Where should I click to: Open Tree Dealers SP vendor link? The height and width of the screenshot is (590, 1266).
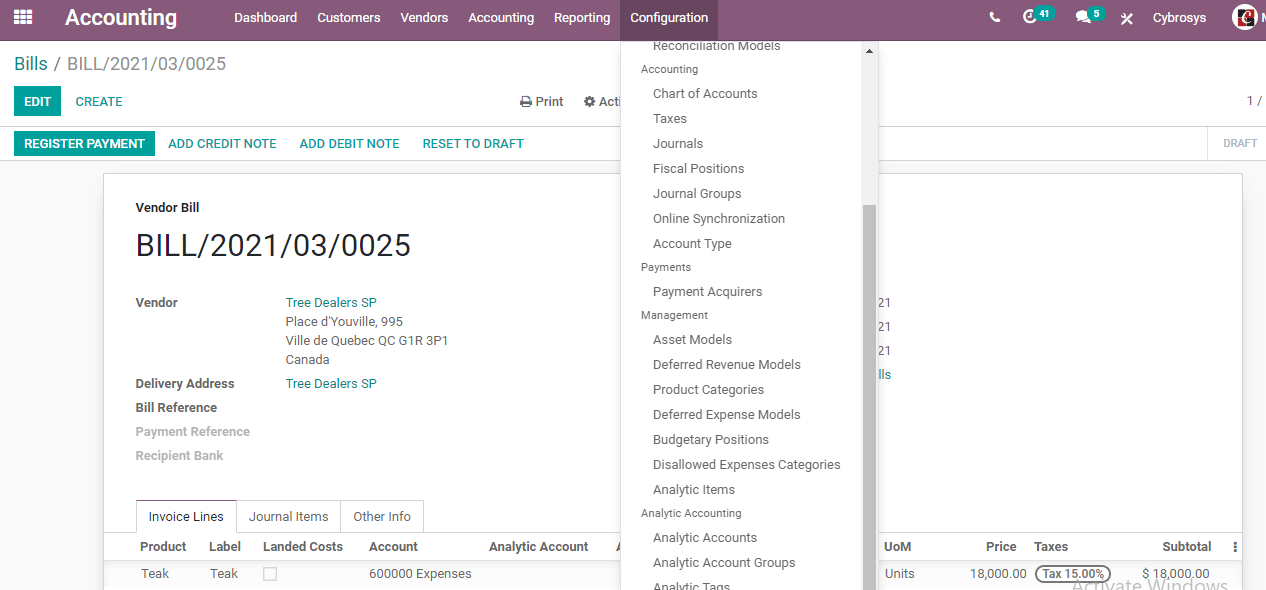click(331, 303)
